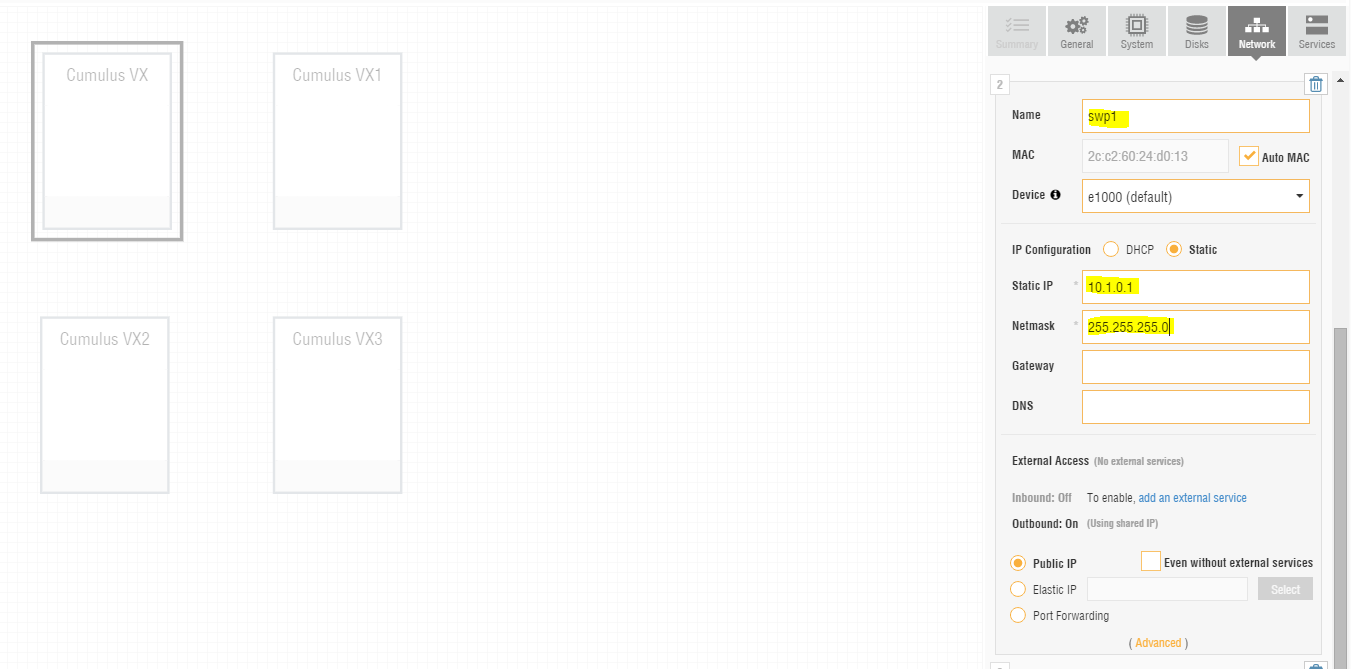Click the info icon beside Device
Screen dimensions: 1351x669
click(x=1055, y=195)
